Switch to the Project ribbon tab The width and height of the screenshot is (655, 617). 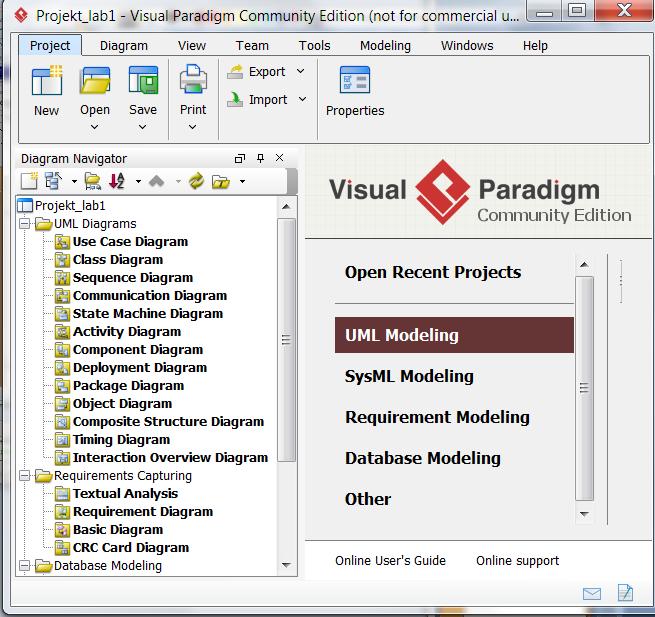pyautogui.click(x=50, y=45)
